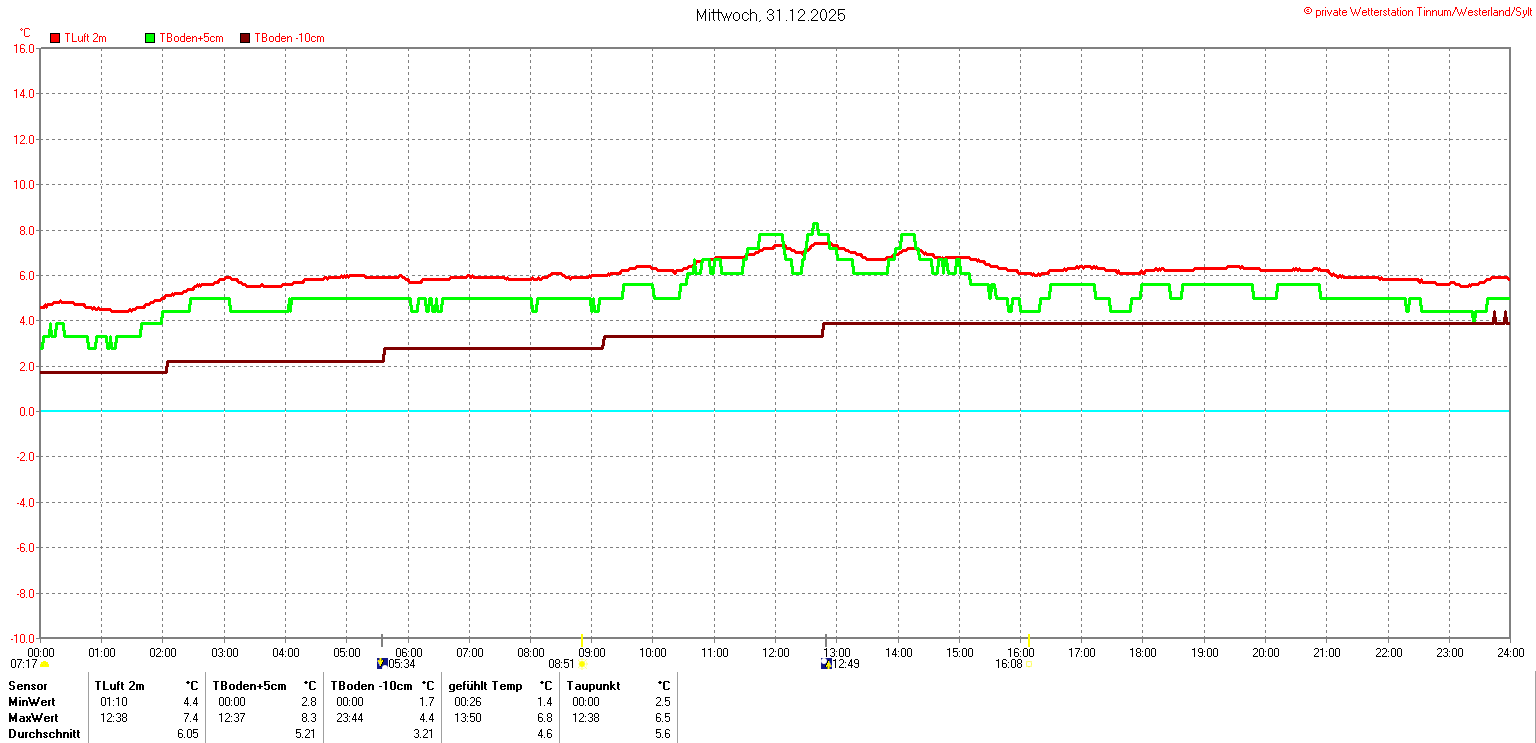Select the TBoden -10cm legend label
1536x743 pixels.
(289, 38)
